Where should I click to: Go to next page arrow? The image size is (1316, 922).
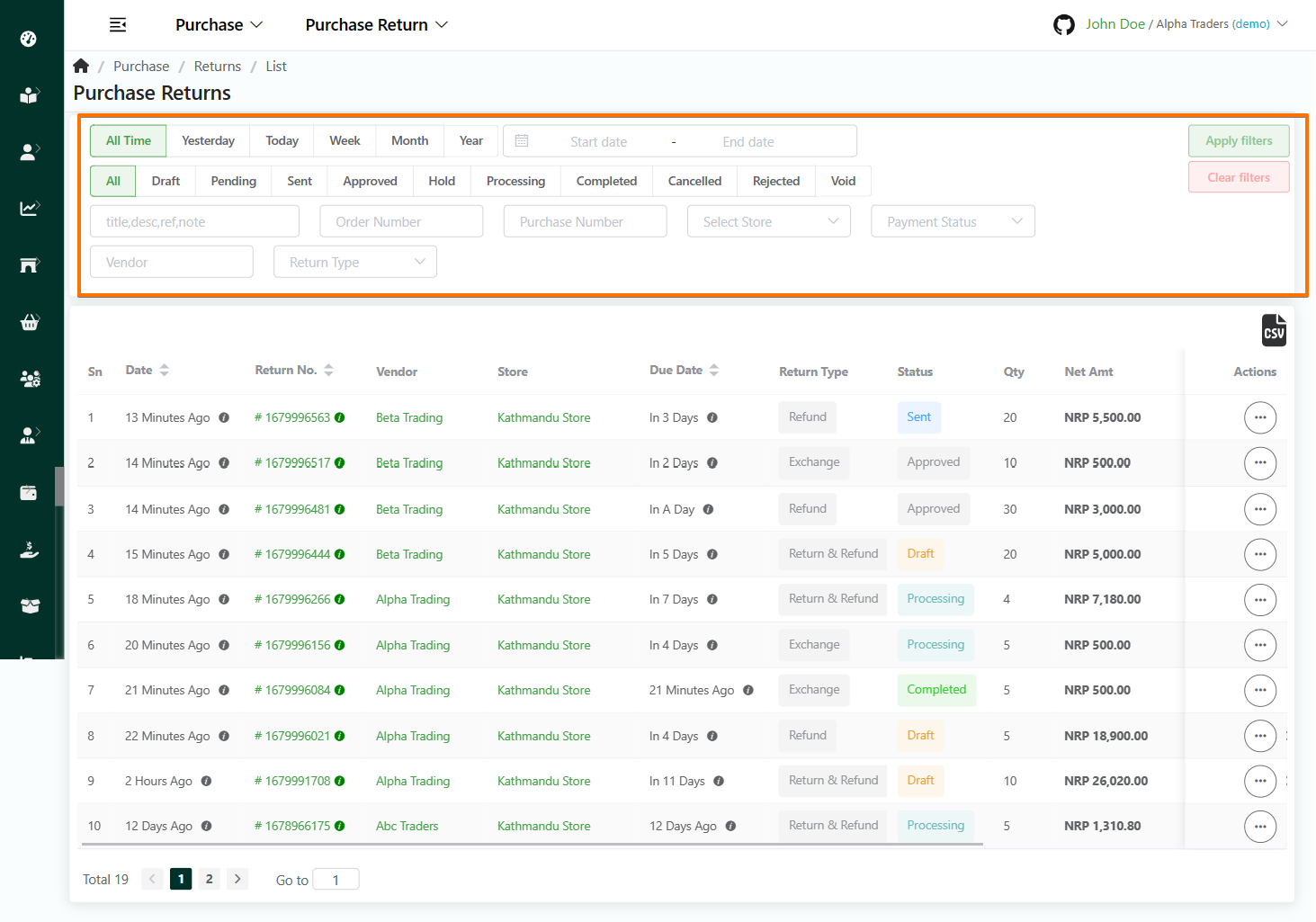[237, 879]
